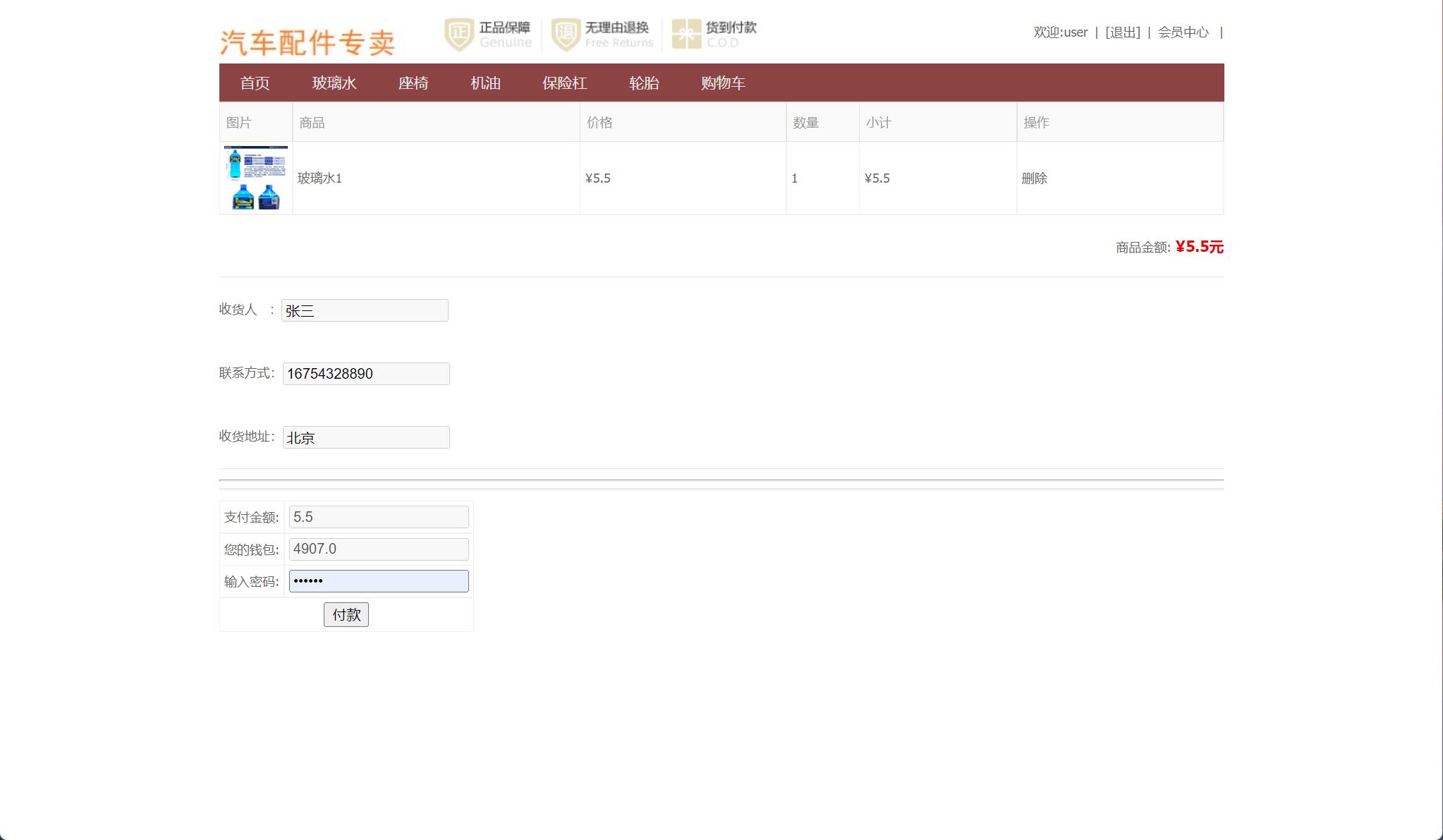Open the 玻璃水1 product thumbnail
The height and width of the screenshot is (840, 1443).
[x=256, y=178]
